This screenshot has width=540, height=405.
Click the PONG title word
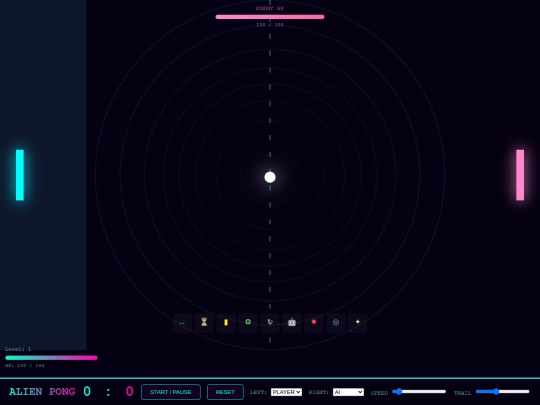62,392
